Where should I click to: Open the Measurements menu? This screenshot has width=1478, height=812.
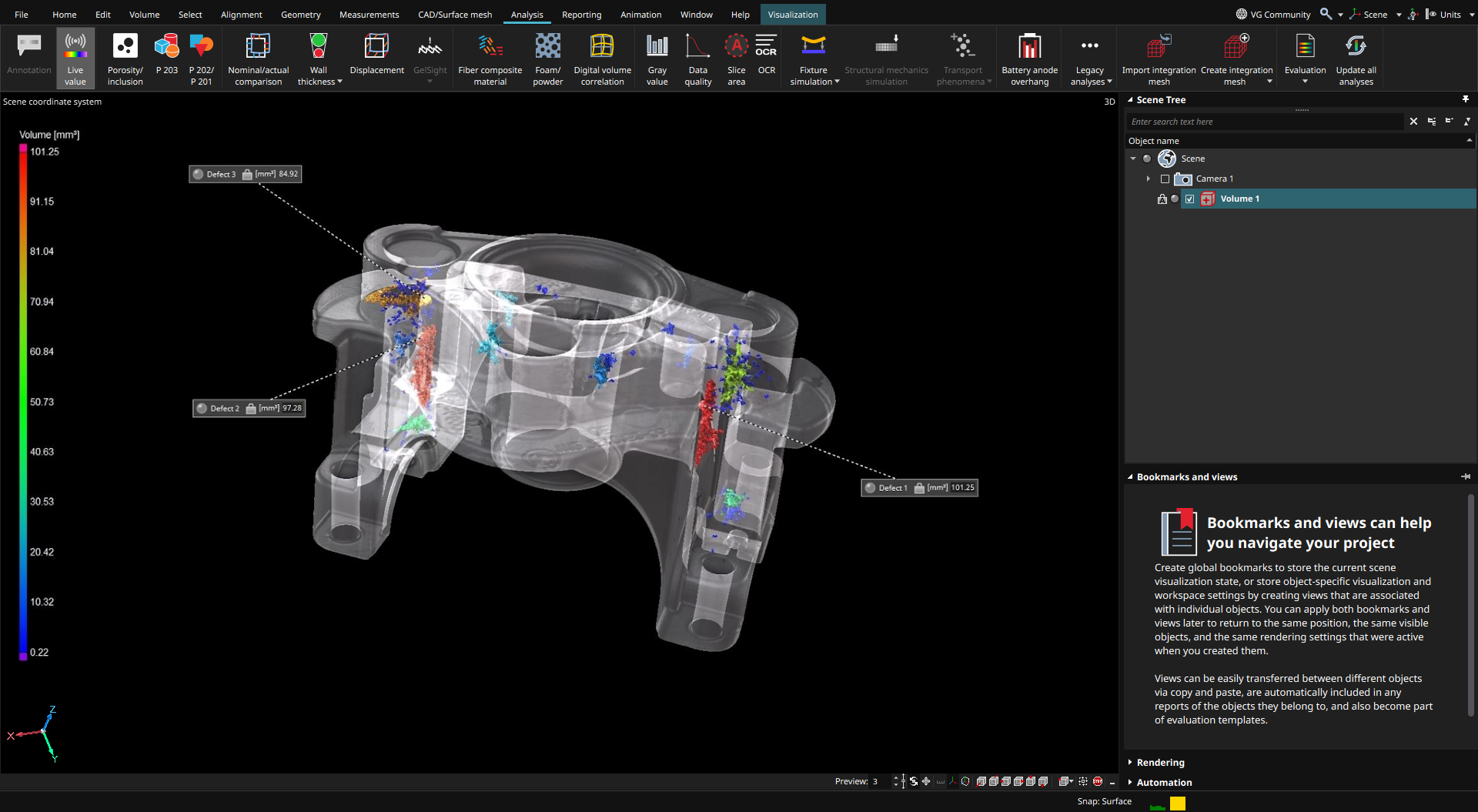[369, 15]
